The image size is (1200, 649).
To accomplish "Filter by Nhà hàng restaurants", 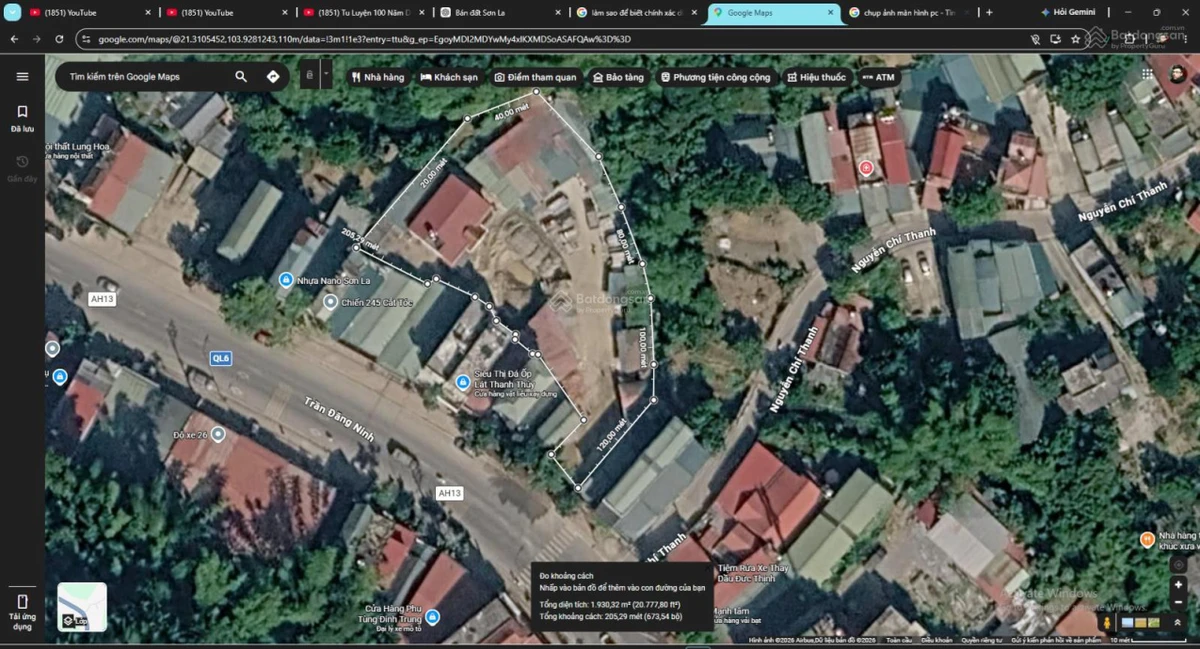I will pyautogui.click(x=378, y=77).
